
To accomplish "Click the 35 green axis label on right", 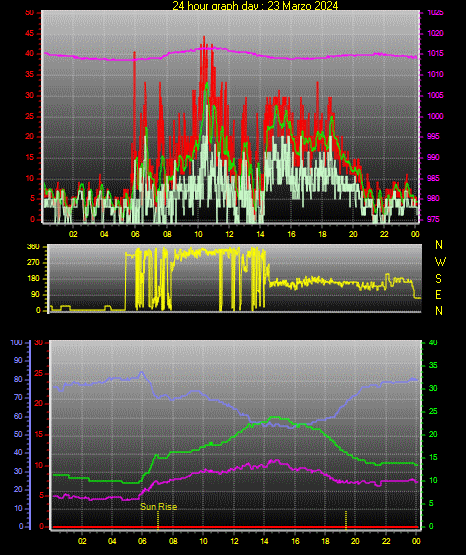I will click(x=433, y=365).
